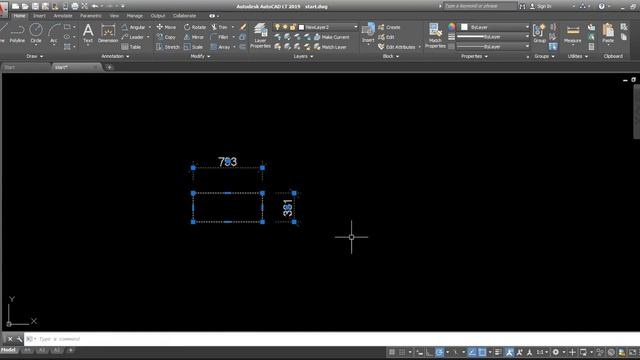Click the Match Properties tool
The image size is (640, 360).
point(435,36)
